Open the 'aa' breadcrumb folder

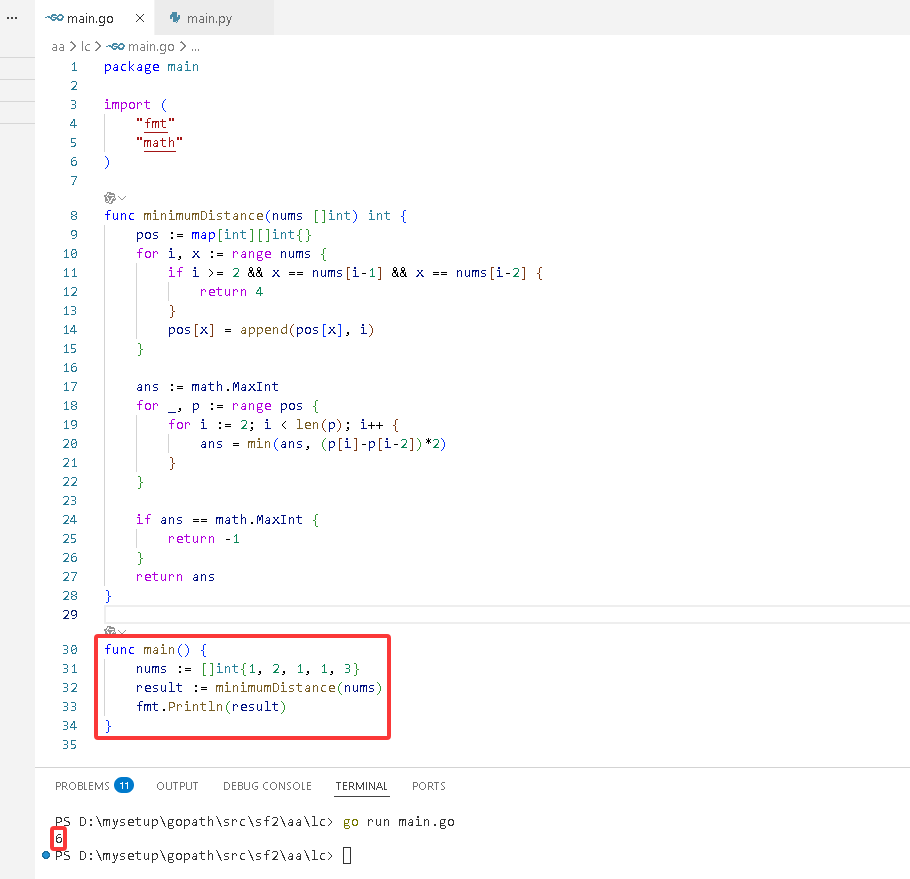pos(57,46)
